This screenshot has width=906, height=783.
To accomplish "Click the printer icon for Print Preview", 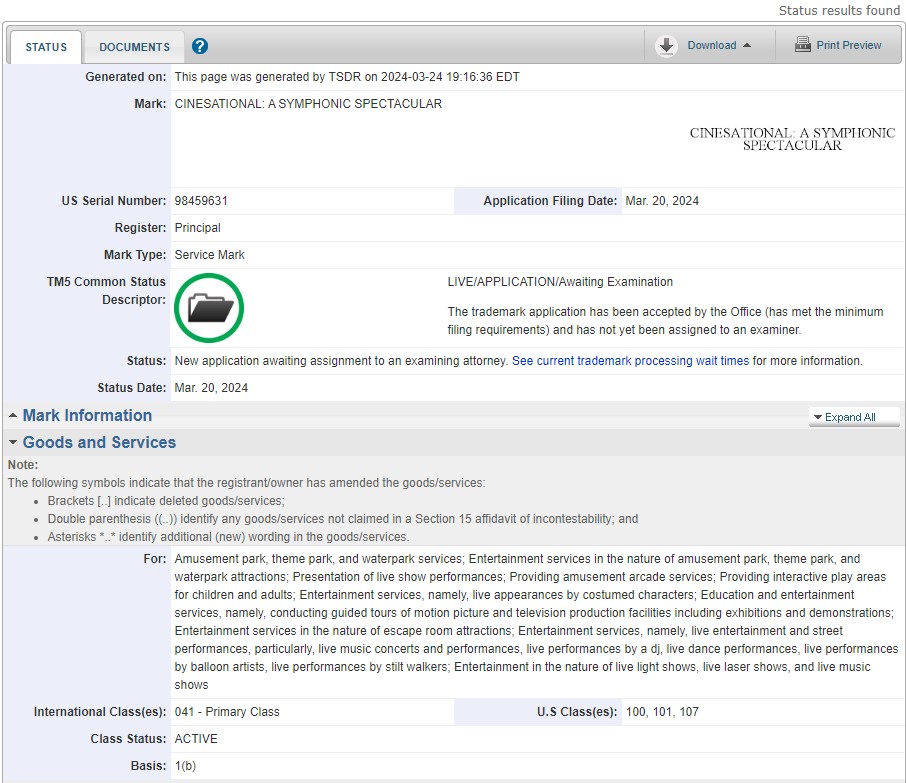I will 802,45.
